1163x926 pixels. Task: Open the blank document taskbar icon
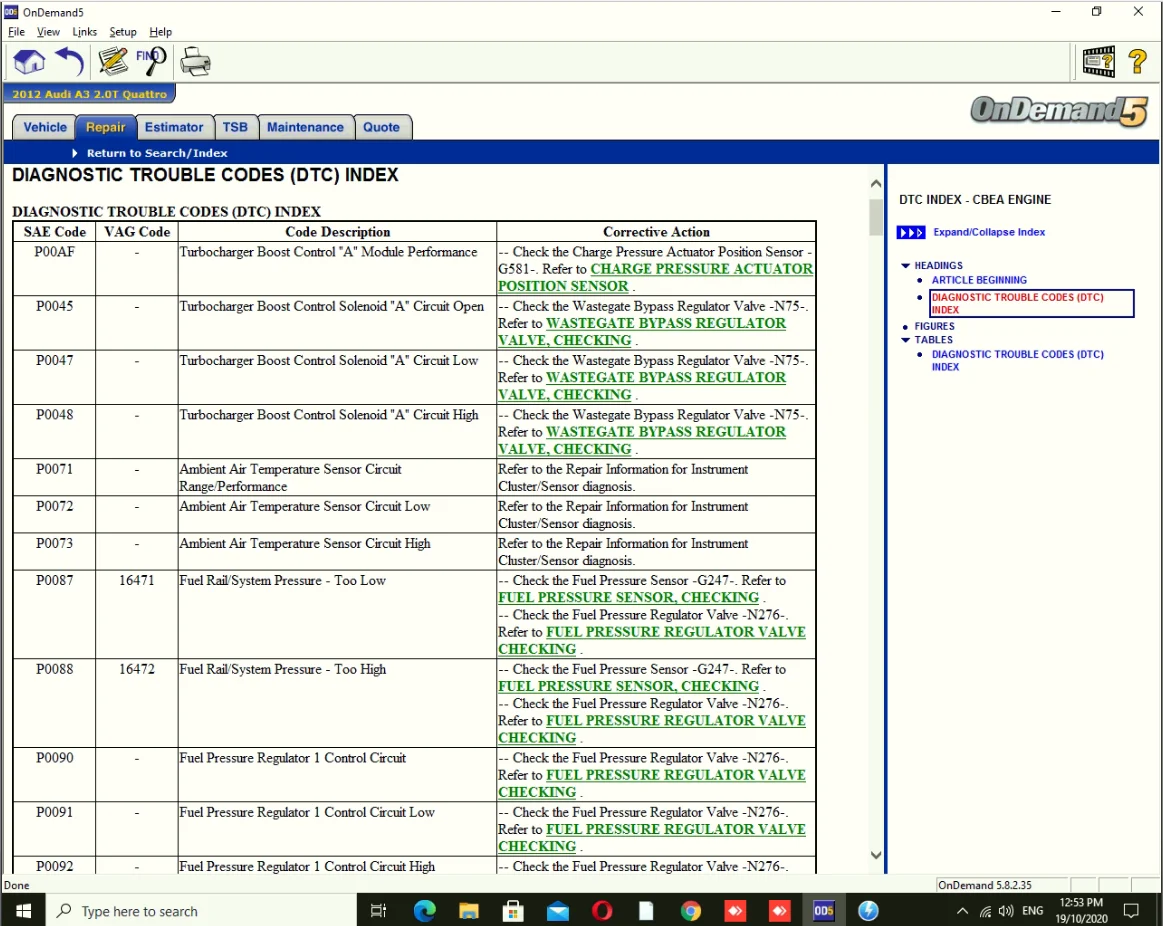[646, 910]
